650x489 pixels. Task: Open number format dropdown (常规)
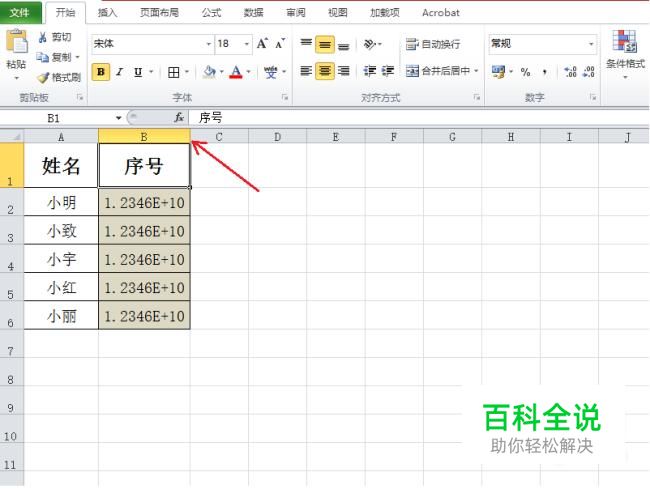tap(591, 44)
